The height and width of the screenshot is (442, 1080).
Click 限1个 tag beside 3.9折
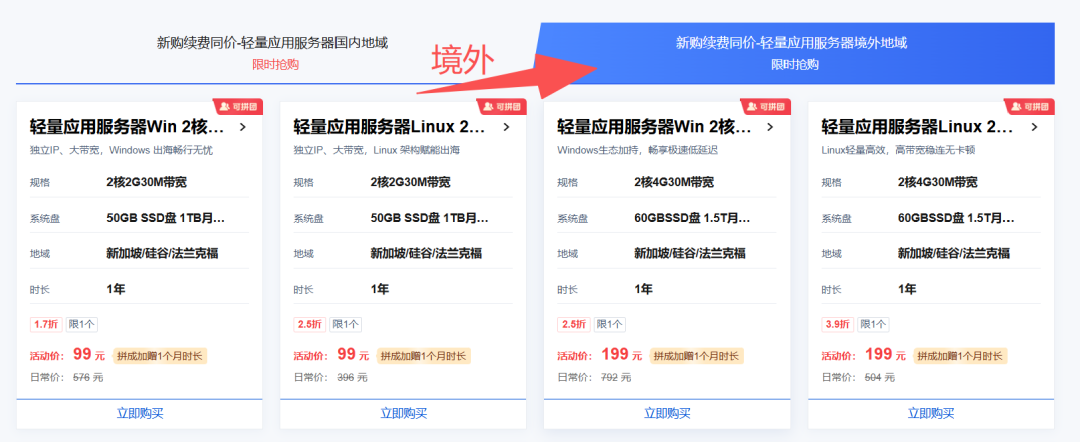873,324
